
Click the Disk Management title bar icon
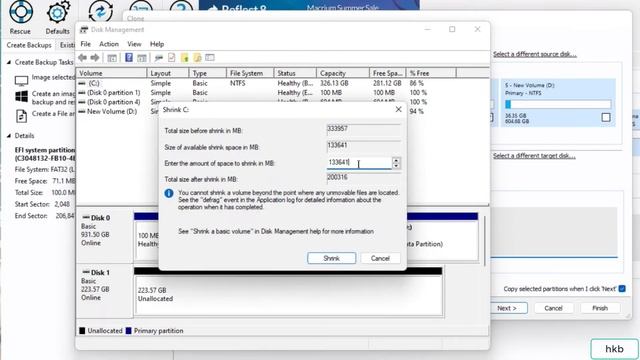[84, 30]
